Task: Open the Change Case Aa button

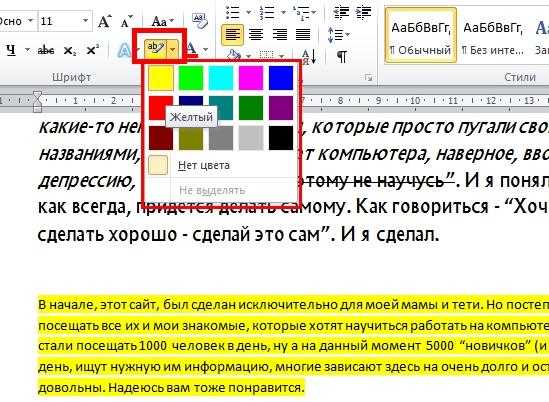Action: tap(162, 22)
